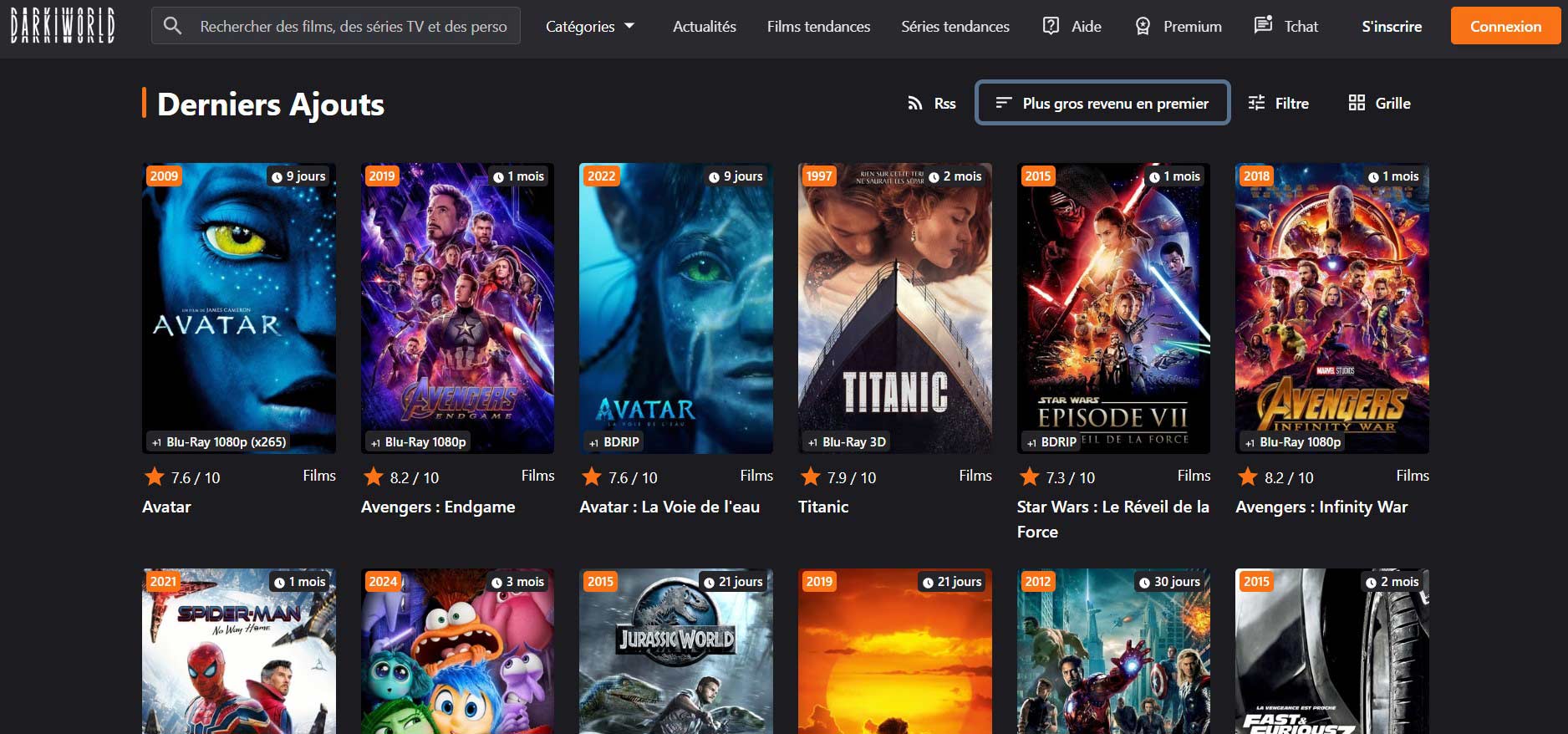
Task: Click the 7.6 / 10 rating under Avatar 2009
Action: pyautogui.click(x=196, y=477)
